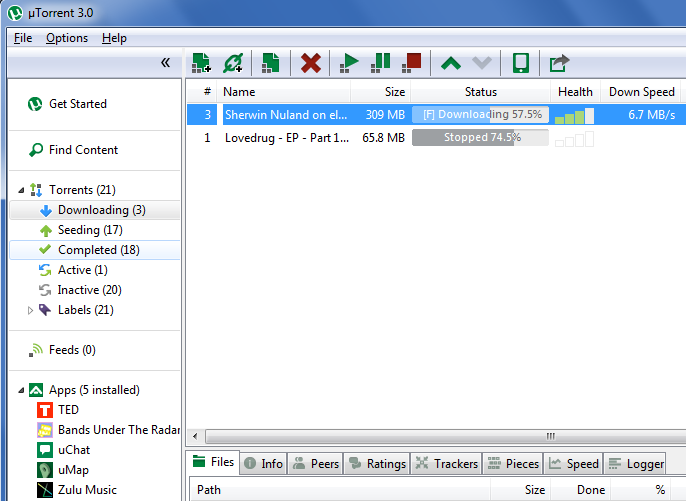Screen dimensions: 686x501
Task: Select Sherwin Nuland torrent row name
Action: click(286, 115)
